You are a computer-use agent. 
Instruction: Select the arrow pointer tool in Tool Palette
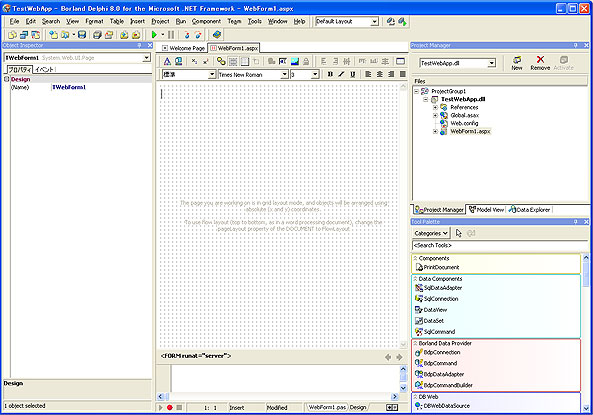click(x=459, y=233)
